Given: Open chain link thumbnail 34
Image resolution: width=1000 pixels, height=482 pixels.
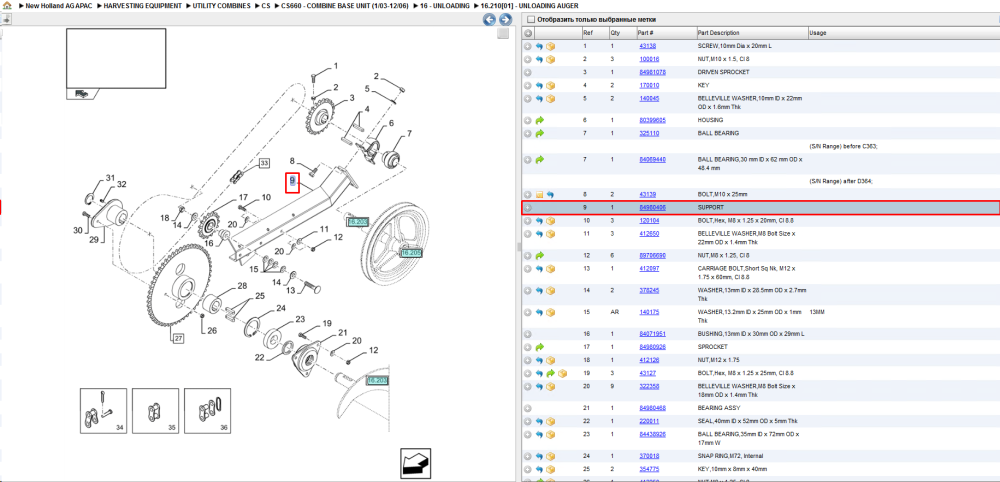Looking at the screenshot, I should (x=103, y=411).
